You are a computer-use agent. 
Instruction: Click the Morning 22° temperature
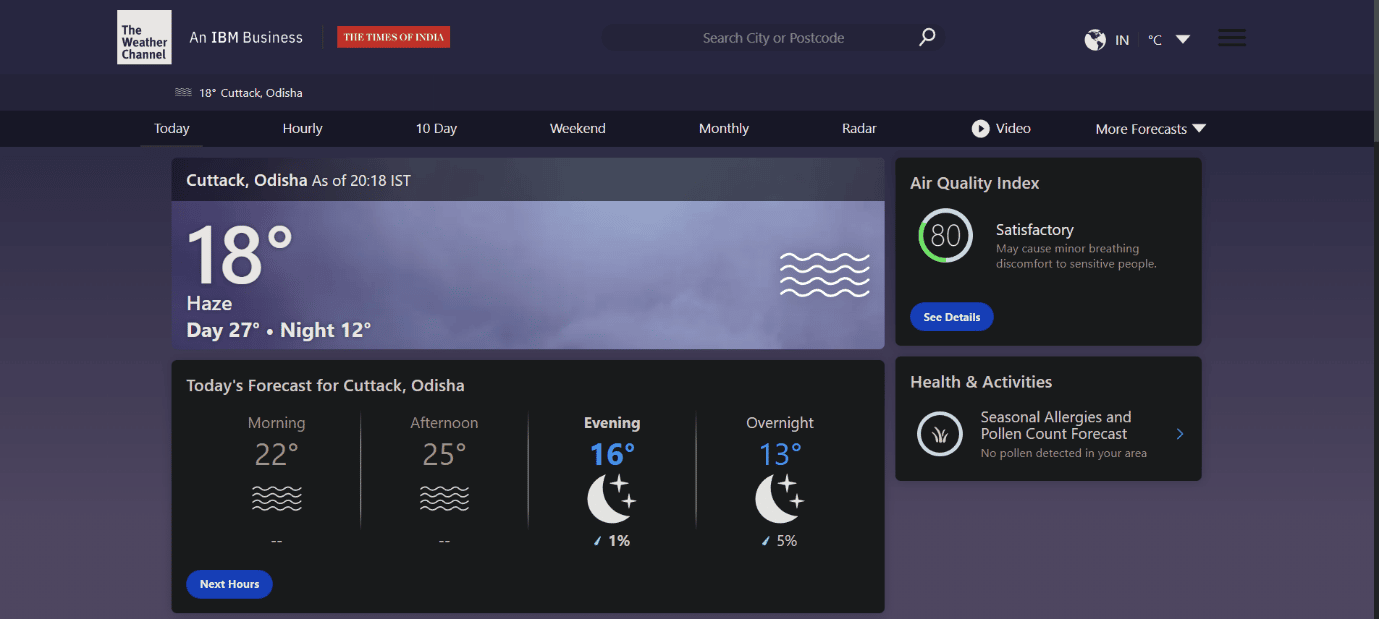277,454
